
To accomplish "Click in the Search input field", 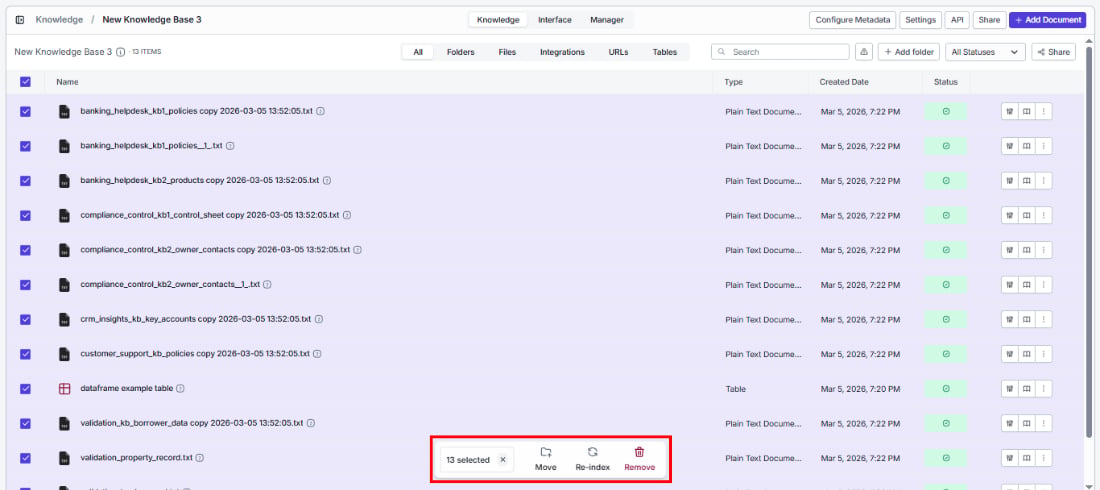I will coord(780,52).
